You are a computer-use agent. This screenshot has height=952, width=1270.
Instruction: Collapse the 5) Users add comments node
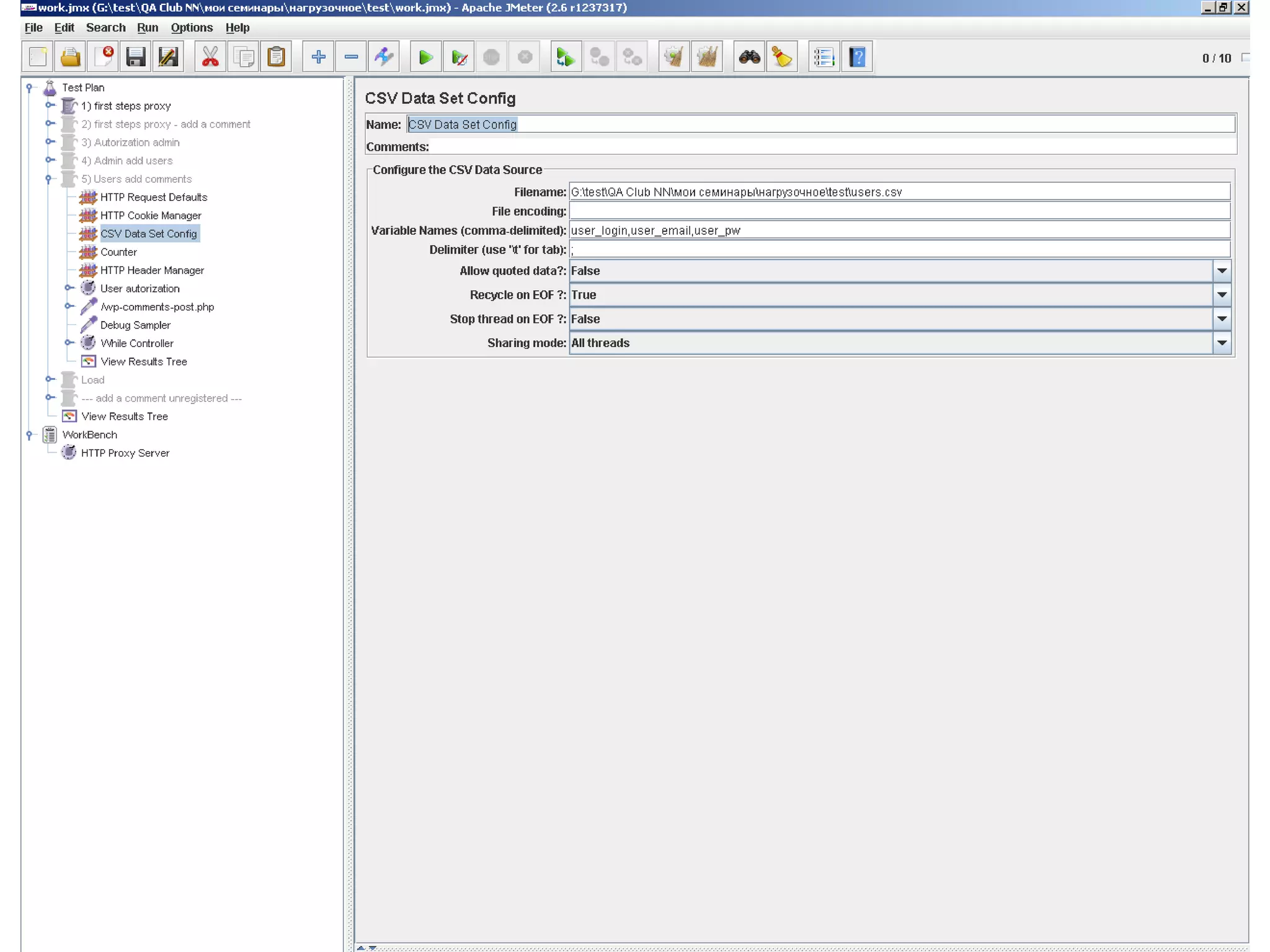point(49,179)
